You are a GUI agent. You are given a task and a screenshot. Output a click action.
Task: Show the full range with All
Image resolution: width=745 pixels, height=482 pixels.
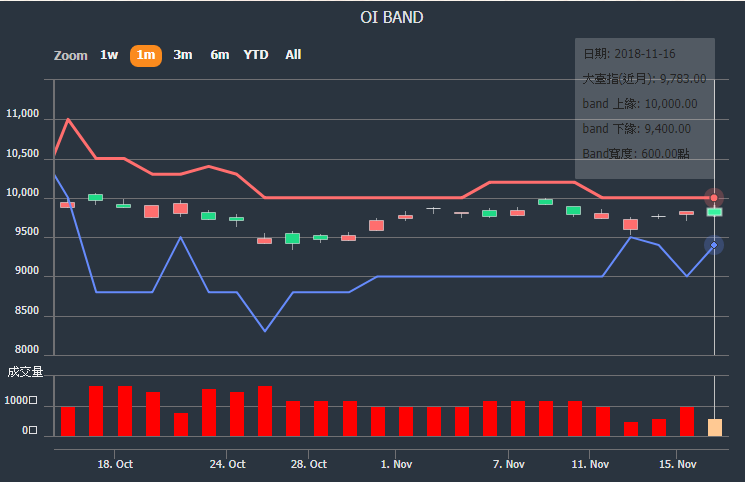(293, 55)
